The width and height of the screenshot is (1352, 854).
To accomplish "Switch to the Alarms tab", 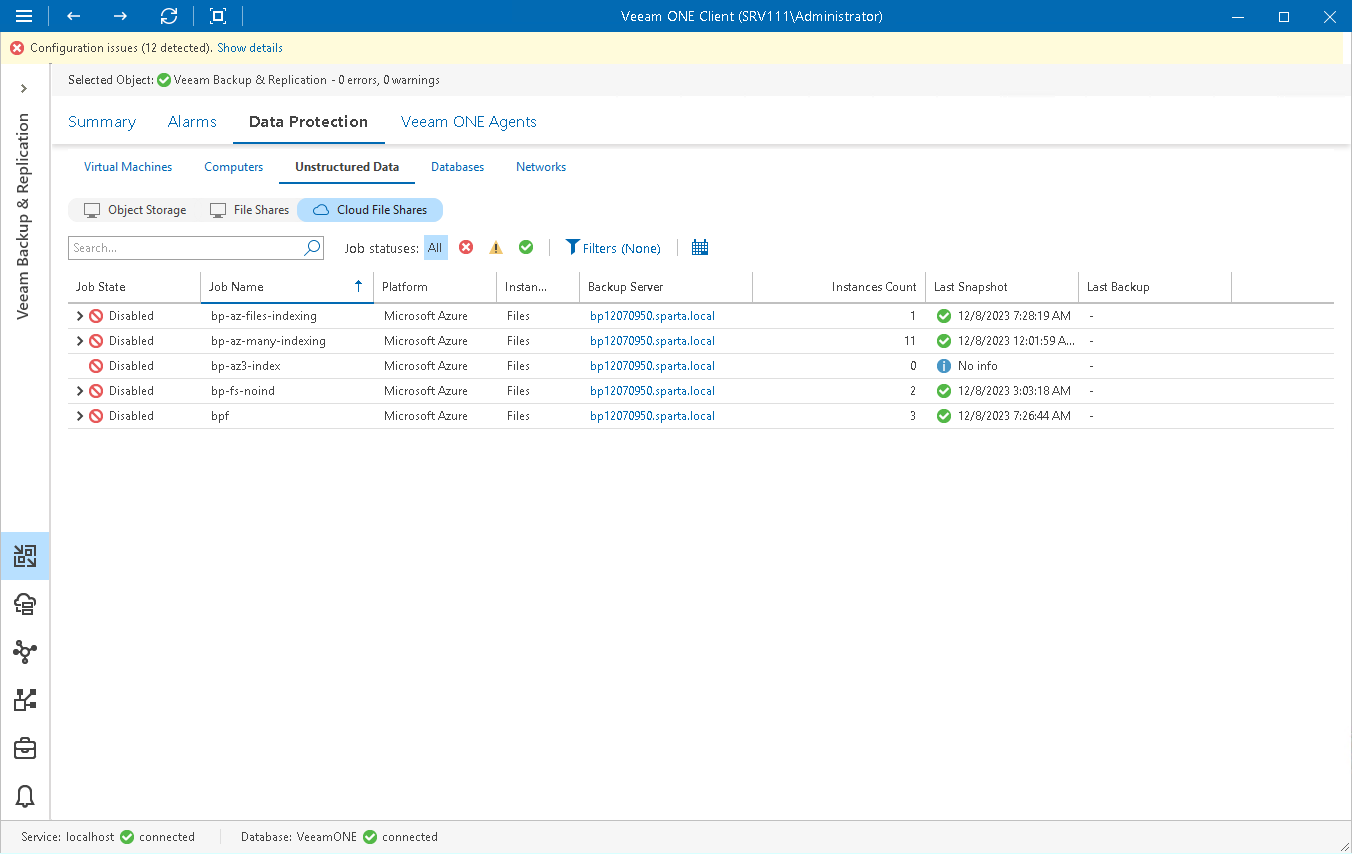I will coord(192,122).
